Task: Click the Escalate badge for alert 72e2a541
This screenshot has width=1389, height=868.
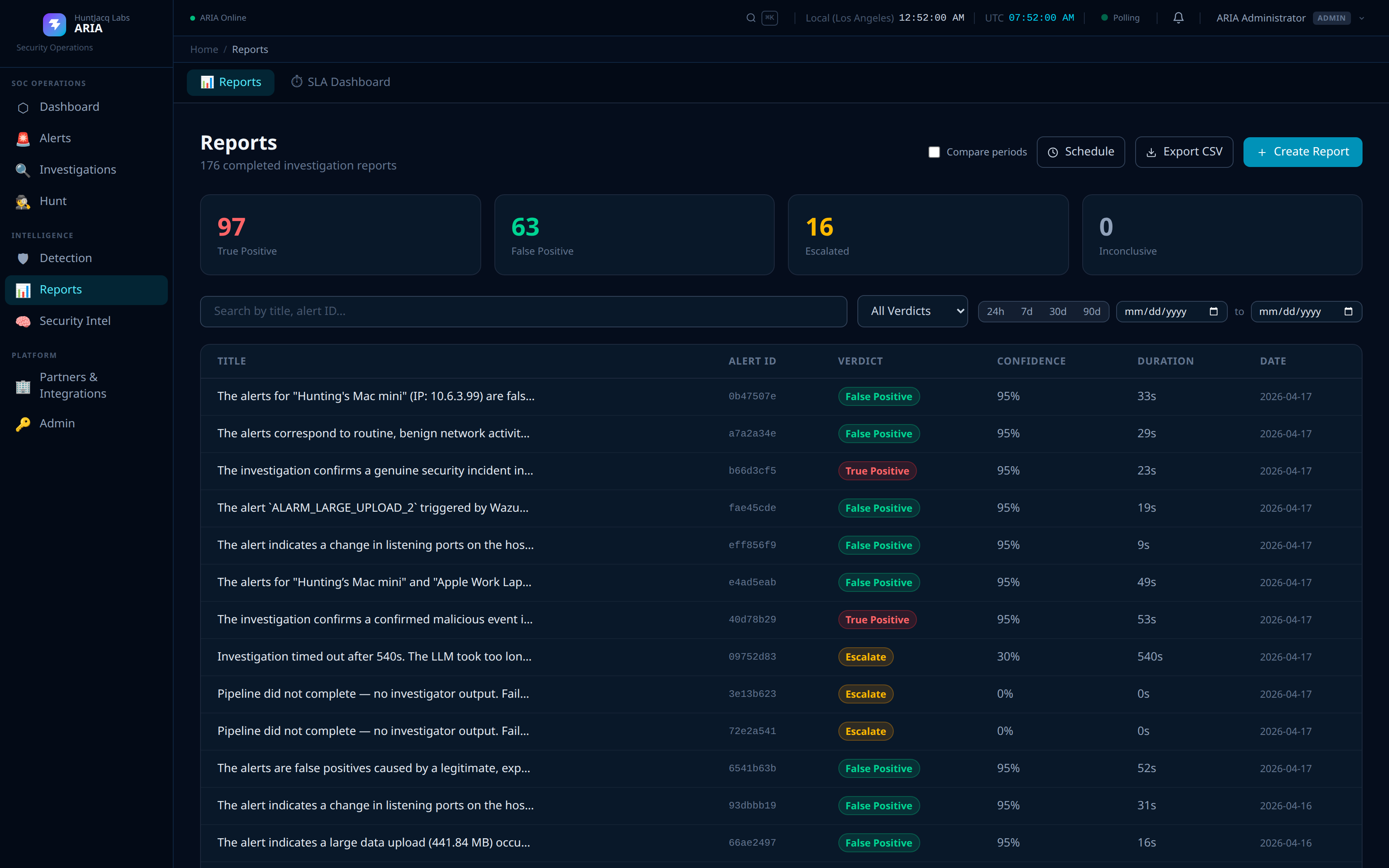Action: (866, 731)
